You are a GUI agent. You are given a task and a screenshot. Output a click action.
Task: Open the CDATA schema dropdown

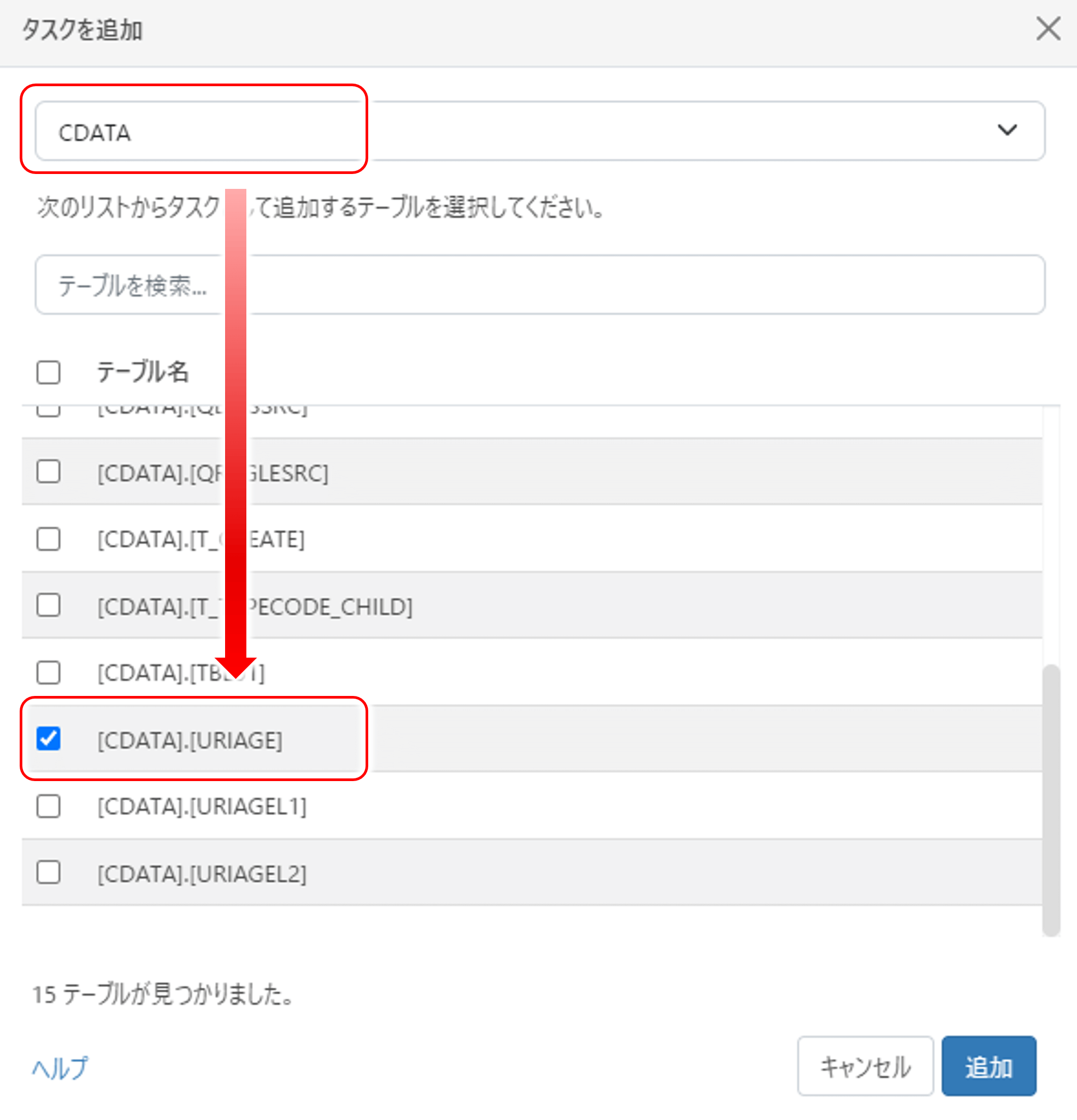[540, 131]
